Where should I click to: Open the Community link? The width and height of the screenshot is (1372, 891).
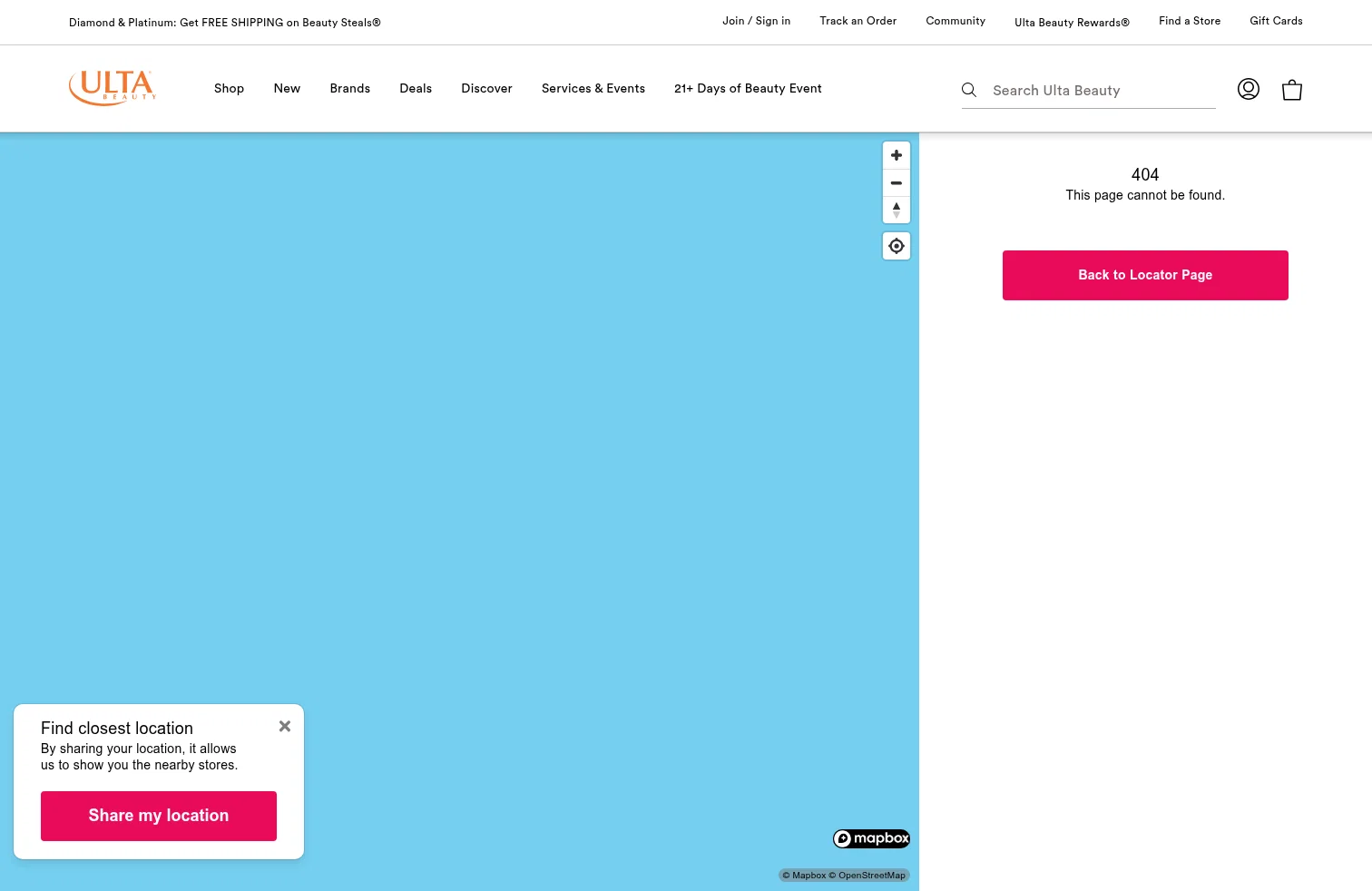[x=955, y=21]
